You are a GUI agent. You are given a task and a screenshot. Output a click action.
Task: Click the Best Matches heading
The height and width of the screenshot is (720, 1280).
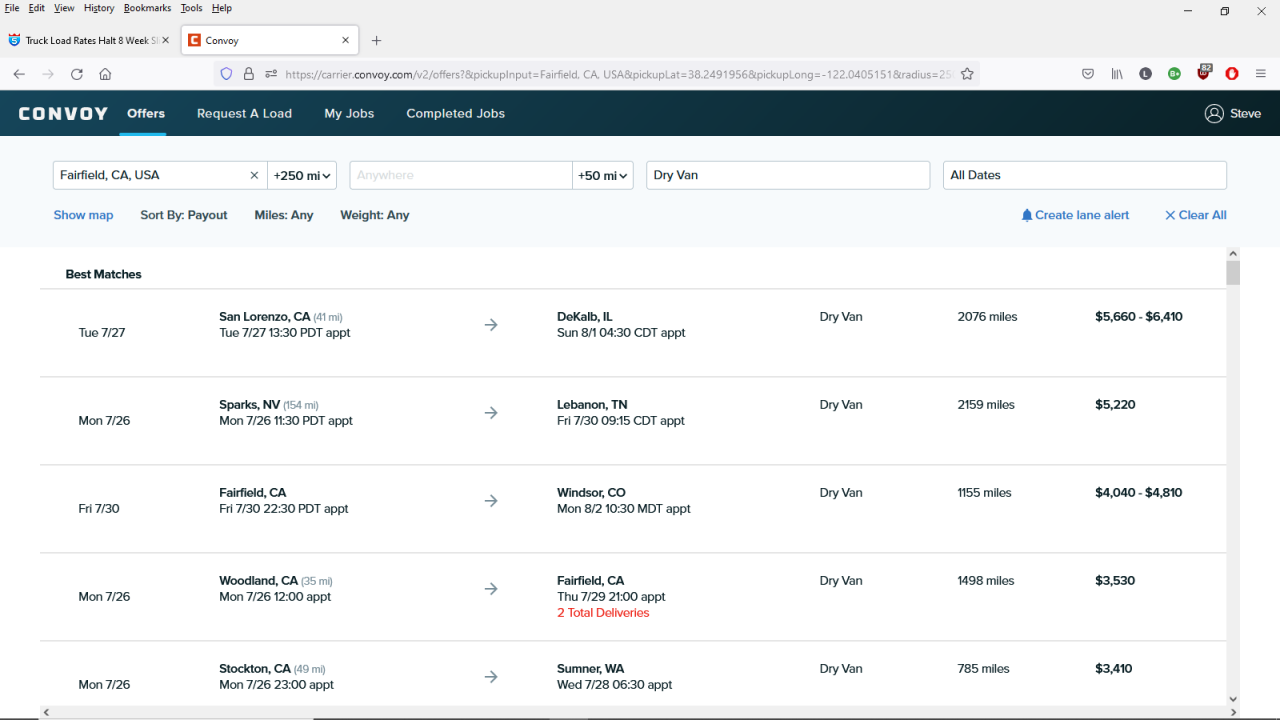tap(104, 274)
